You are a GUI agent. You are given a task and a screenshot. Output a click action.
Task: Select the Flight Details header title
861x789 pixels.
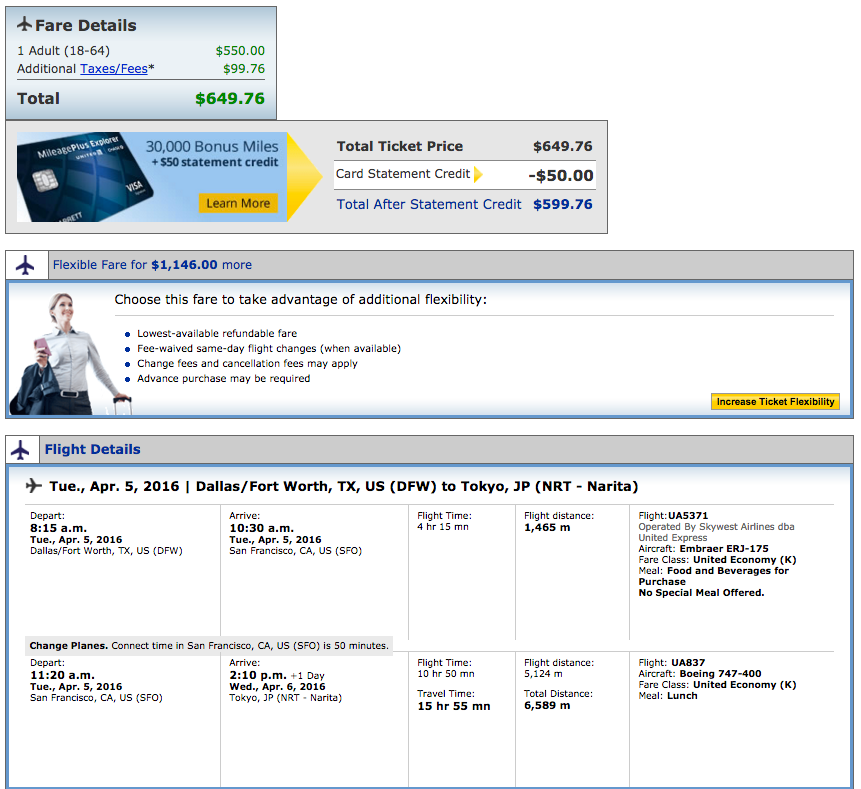pyautogui.click(x=92, y=450)
